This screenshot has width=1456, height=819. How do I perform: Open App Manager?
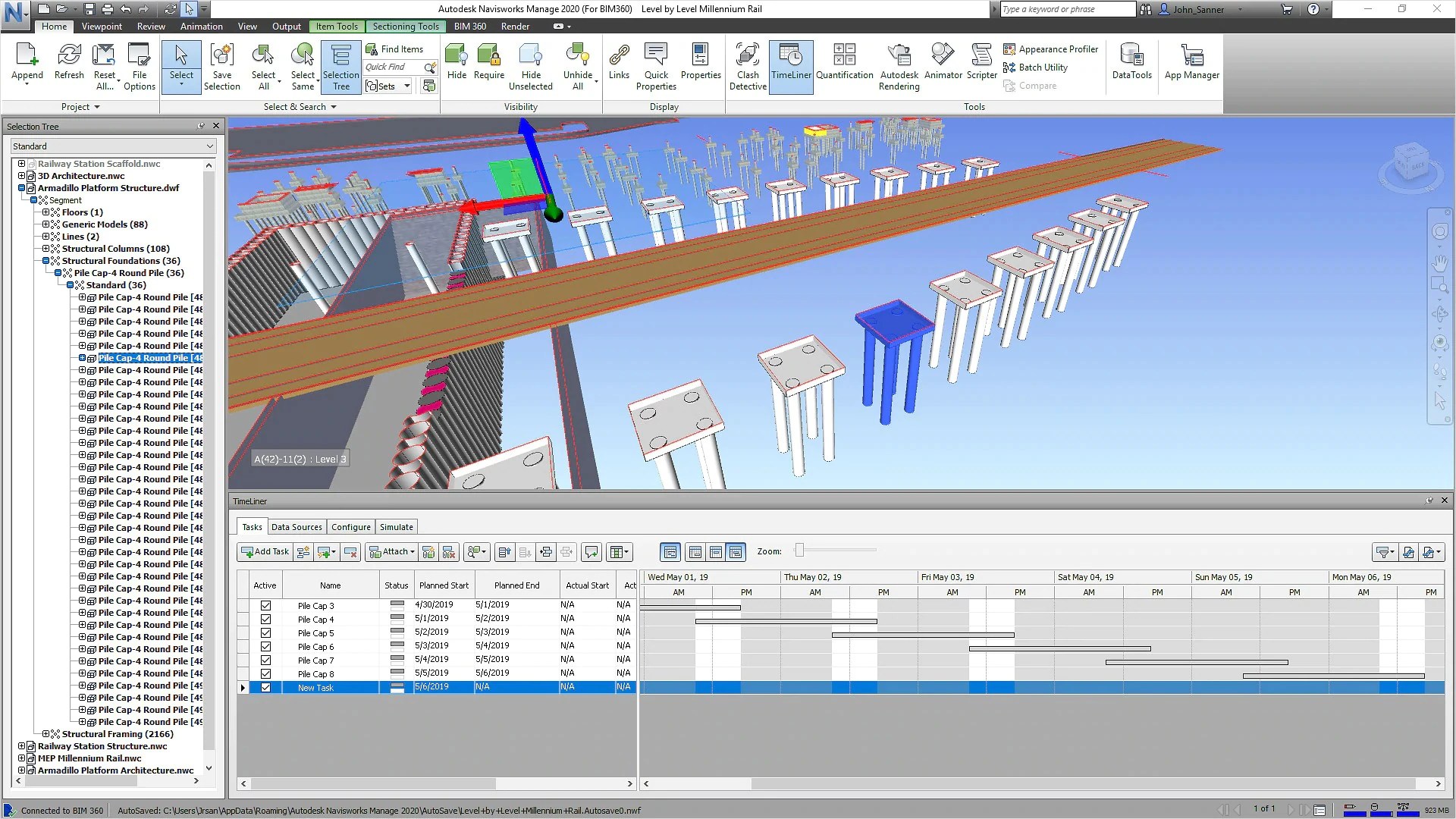click(1191, 66)
